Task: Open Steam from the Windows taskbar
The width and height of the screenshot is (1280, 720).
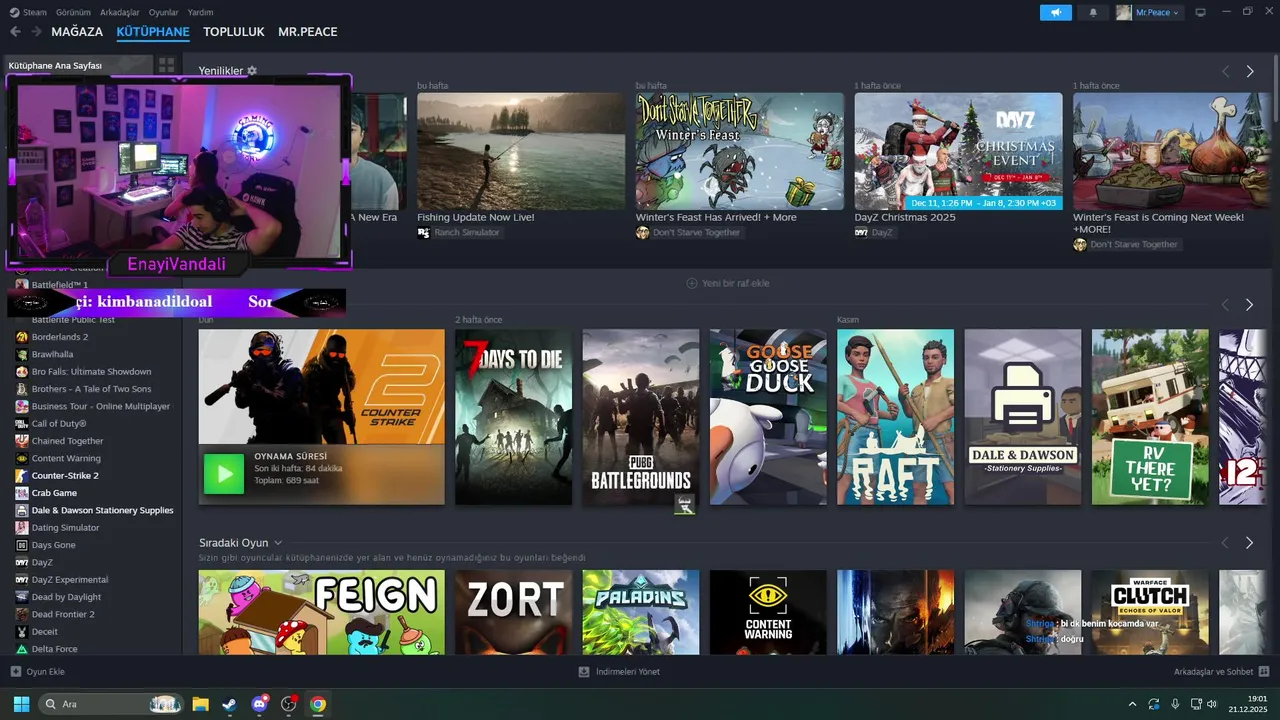Action: tap(229, 704)
